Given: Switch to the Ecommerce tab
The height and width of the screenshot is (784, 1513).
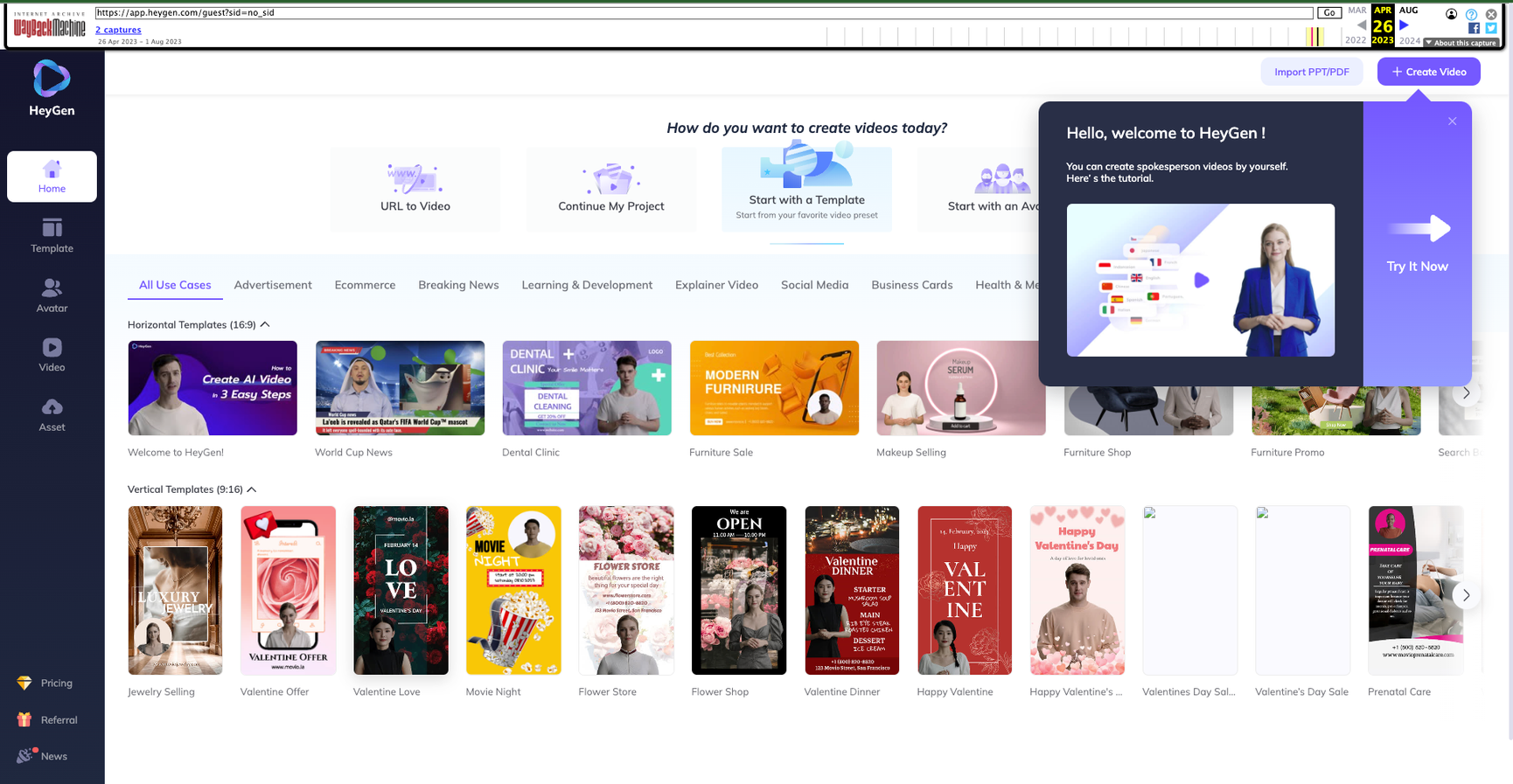Looking at the screenshot, I should pos(365,285).
